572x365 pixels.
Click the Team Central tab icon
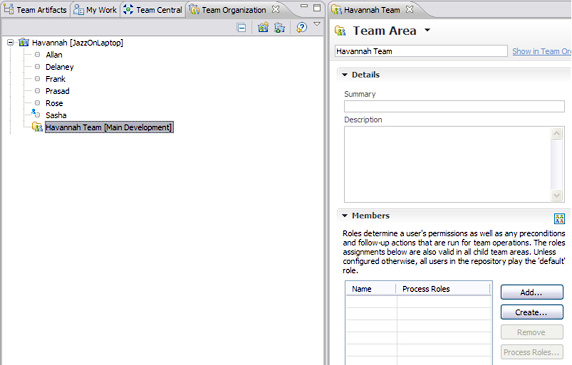(128, 9)
